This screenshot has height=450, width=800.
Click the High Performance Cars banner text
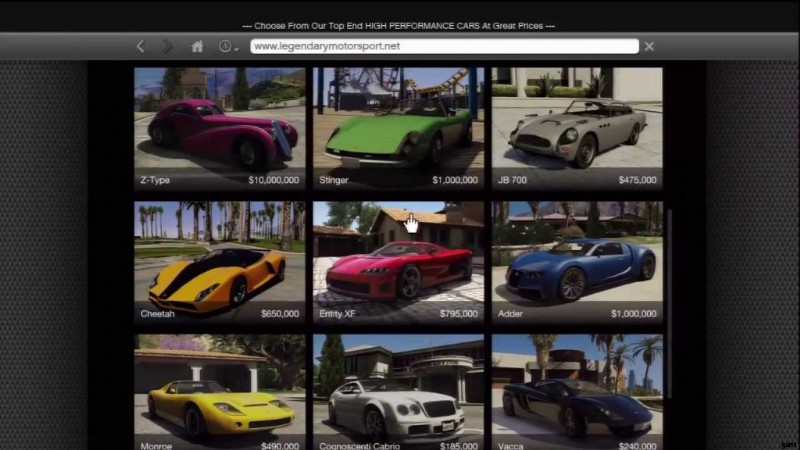398,26
